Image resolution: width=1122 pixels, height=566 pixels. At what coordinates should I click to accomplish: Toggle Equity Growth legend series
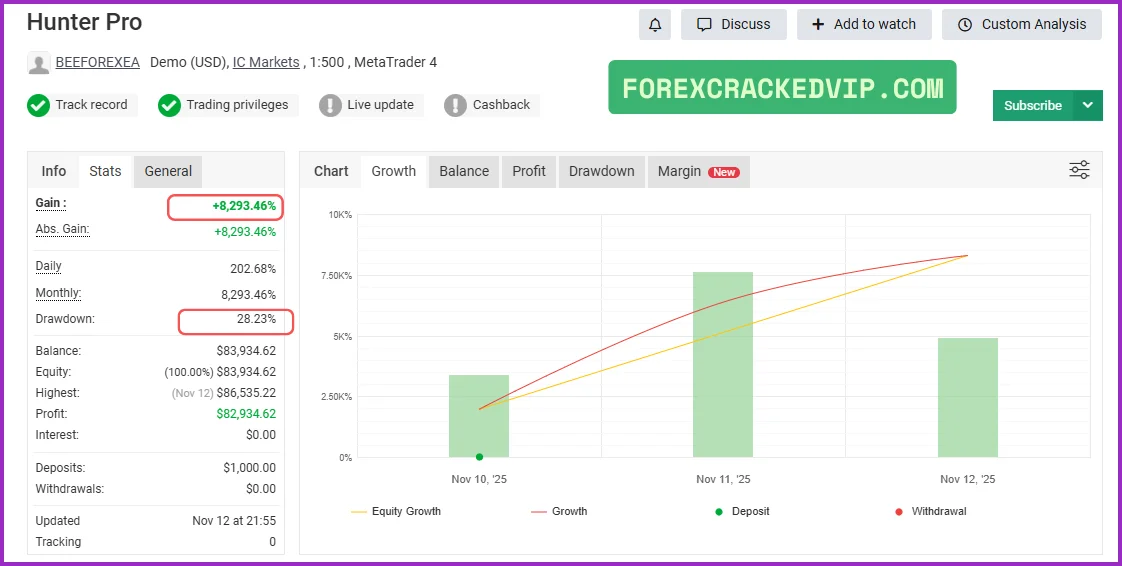(x=396, y=511)
